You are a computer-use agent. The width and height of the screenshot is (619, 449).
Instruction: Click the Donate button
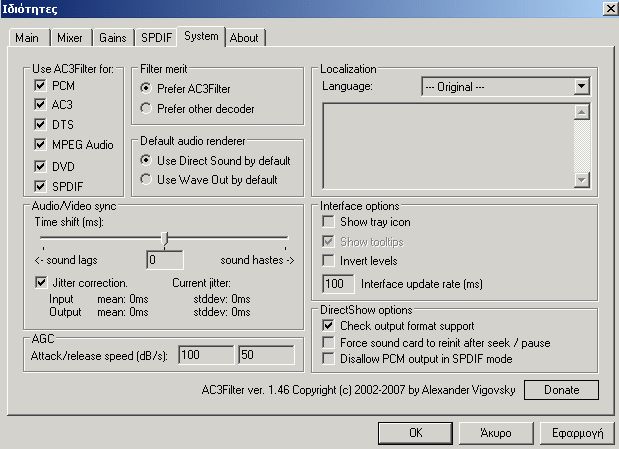561,390
